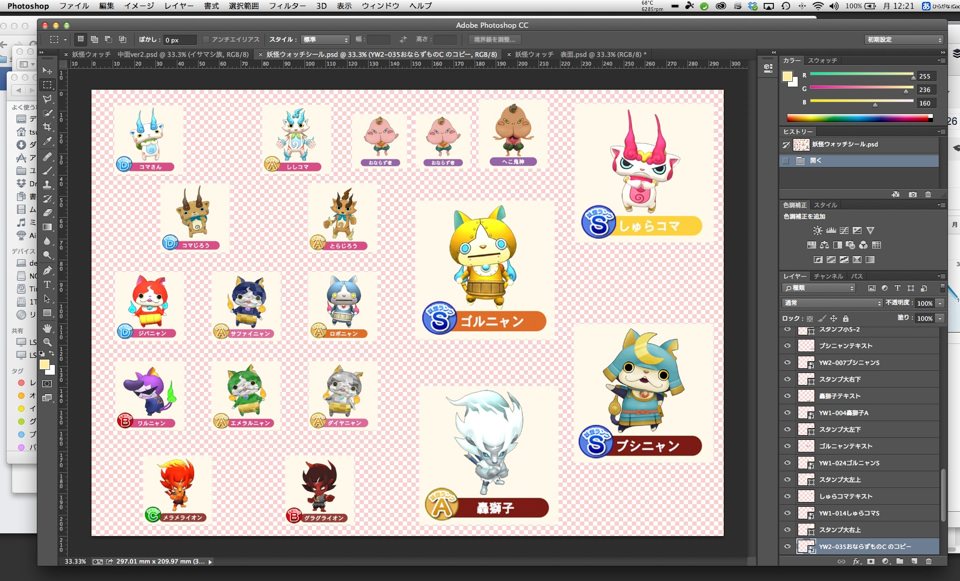Hide the YW1-014しゅらコマS layer

click(787, 513)
